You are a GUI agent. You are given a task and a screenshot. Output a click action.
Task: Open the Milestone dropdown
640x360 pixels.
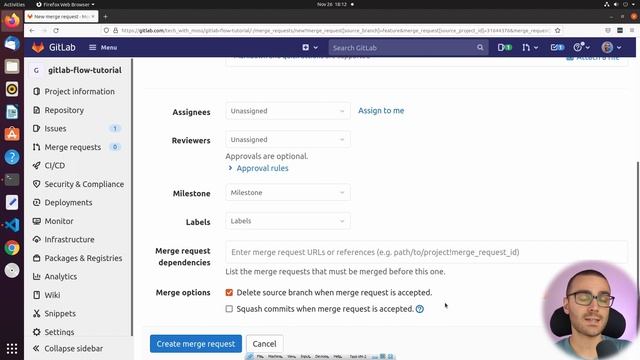[288, 193]
